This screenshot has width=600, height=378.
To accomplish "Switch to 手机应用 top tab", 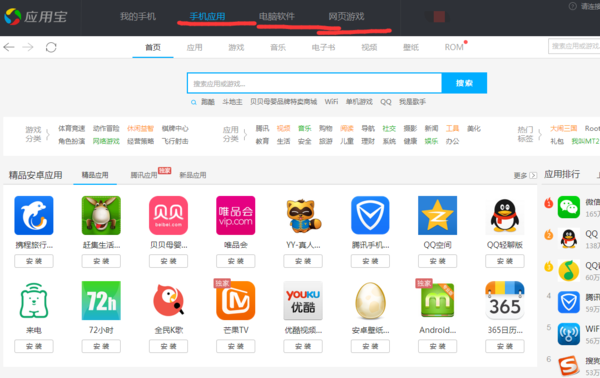I will pyautogui.click(x=207, y=16).
